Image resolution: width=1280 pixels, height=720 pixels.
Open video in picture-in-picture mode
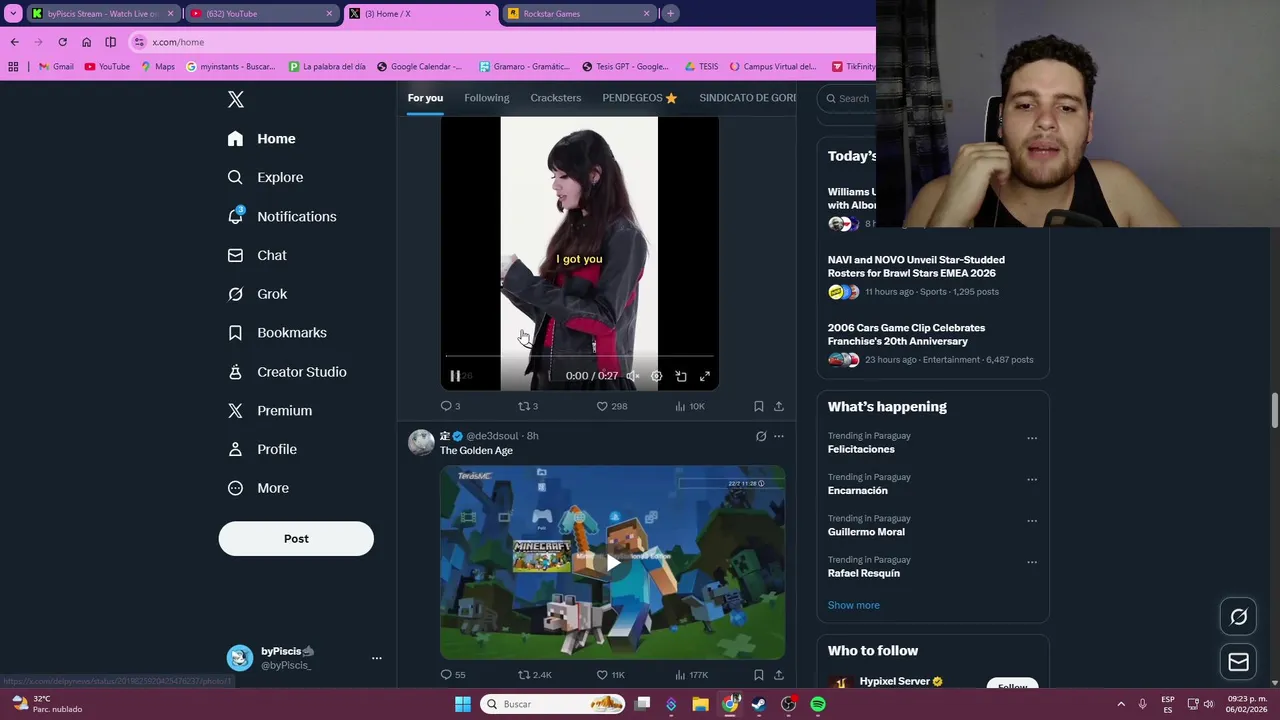pyautogui.click(x=681, y=376)
